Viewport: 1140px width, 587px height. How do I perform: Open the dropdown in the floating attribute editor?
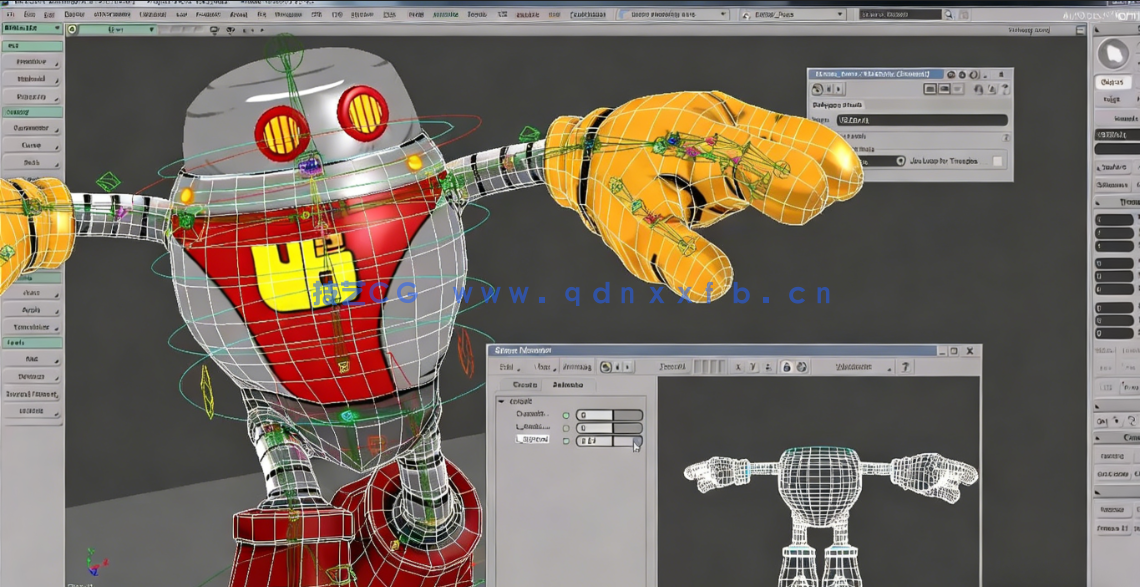pyautogui.click(x=901, y=161)
